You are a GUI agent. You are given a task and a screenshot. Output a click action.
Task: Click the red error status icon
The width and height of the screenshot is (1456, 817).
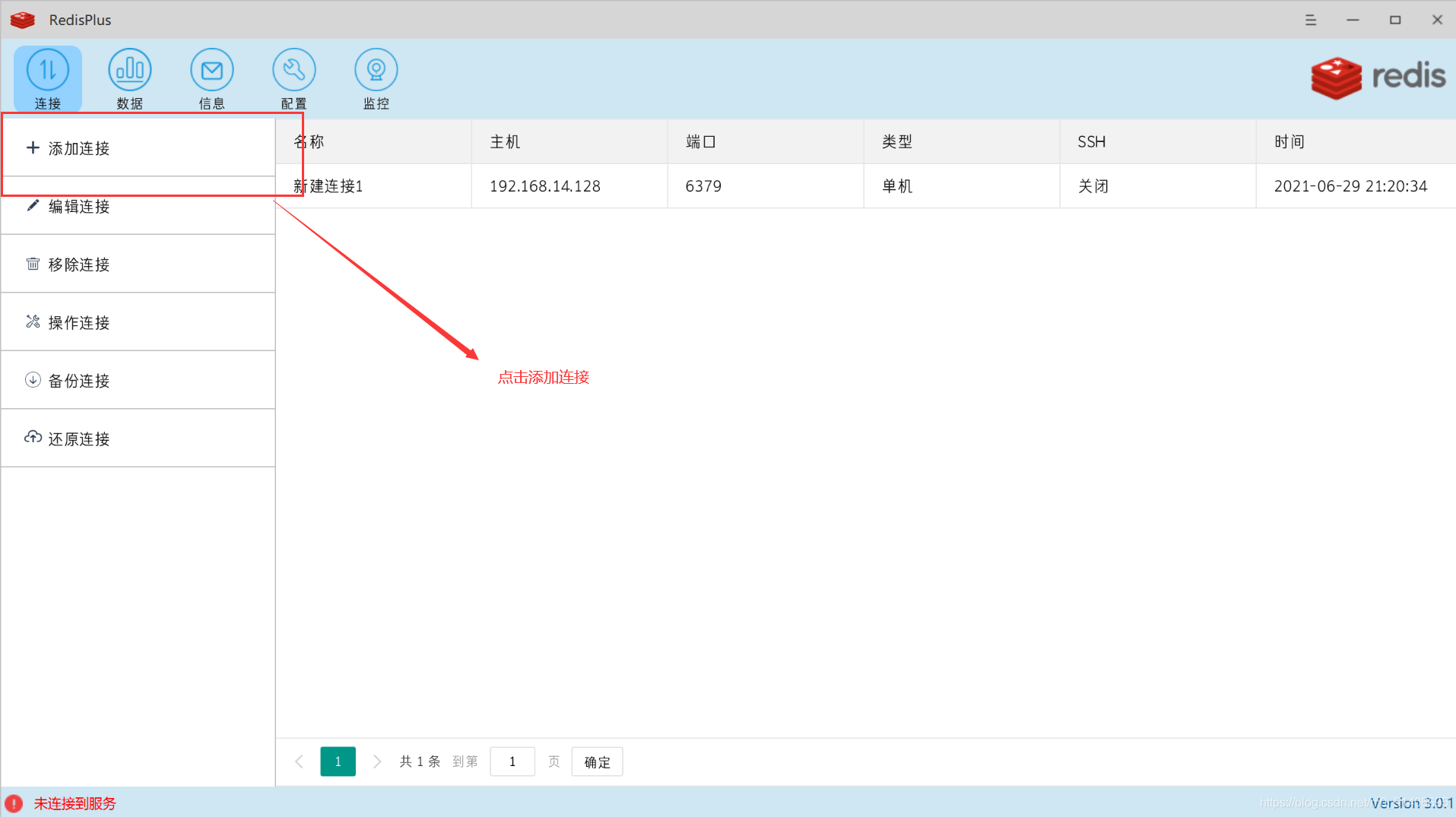[x=14, y=803]
